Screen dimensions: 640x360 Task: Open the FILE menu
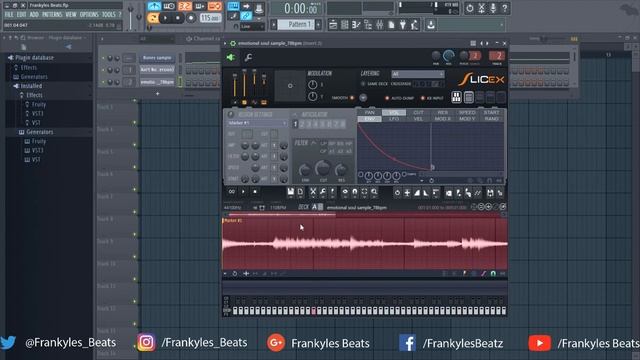point(9,15)
